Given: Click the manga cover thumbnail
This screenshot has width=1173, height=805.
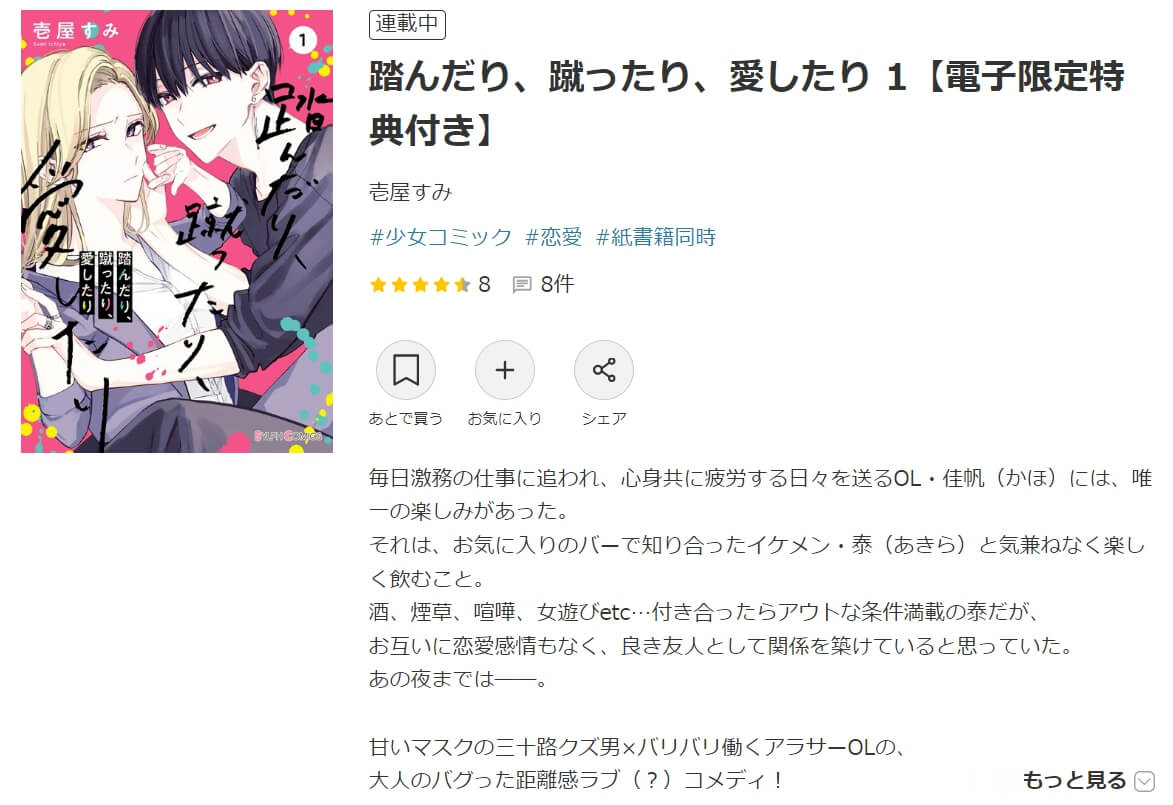Looking at the screenshot, I should [177, 231].
